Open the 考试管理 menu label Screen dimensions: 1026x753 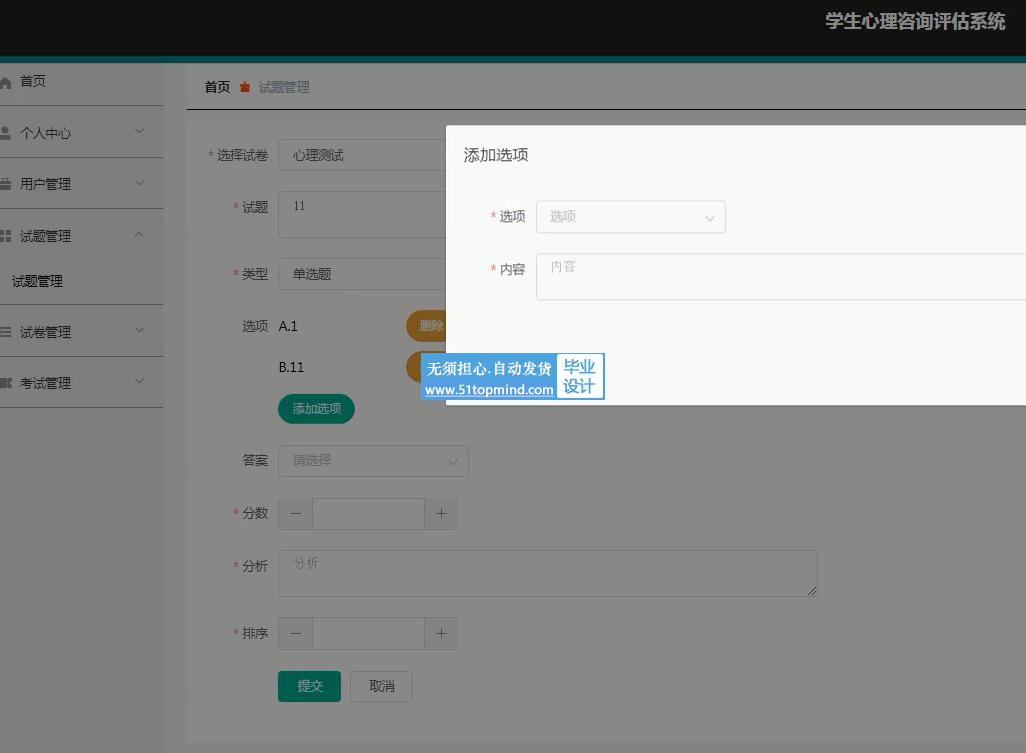coord(45,383)
